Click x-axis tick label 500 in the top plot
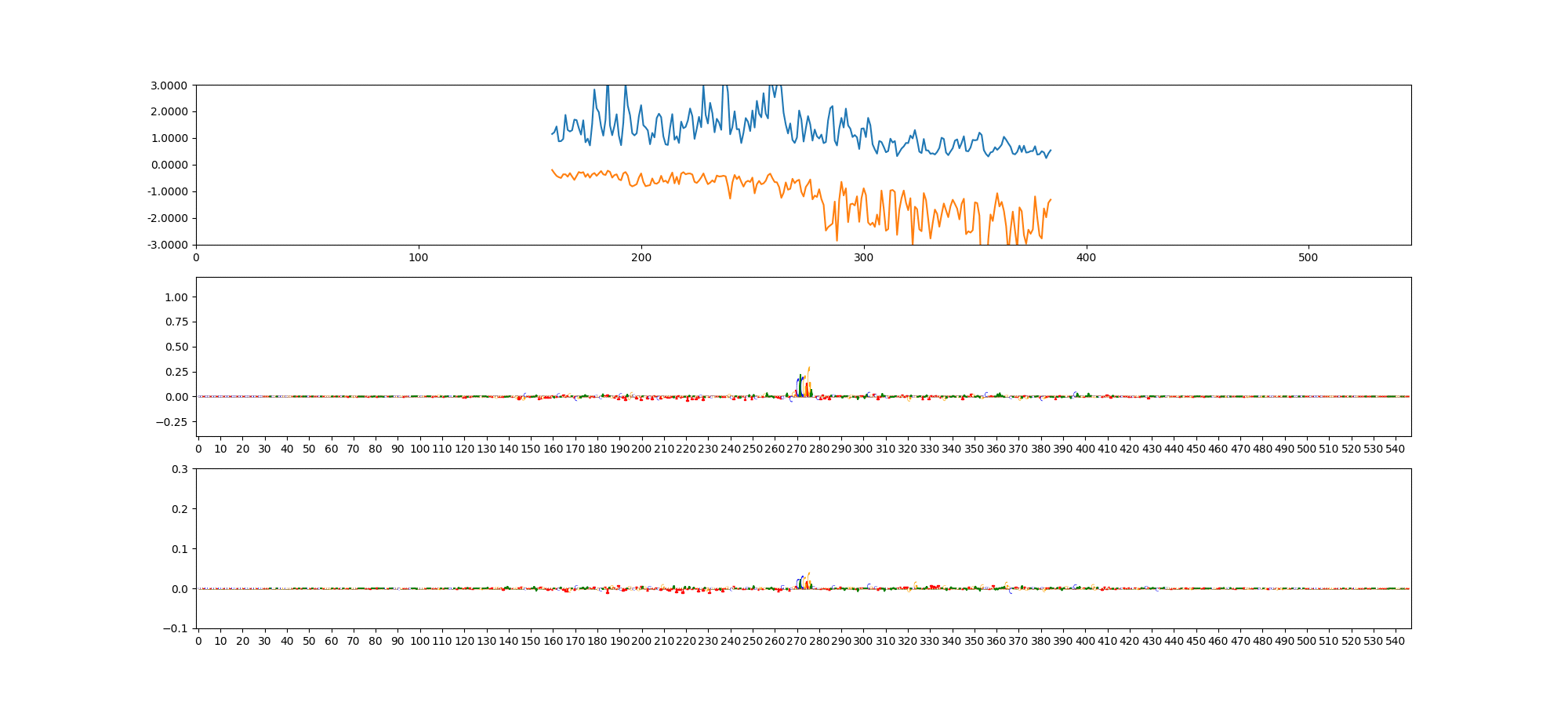 [1308, 257]
